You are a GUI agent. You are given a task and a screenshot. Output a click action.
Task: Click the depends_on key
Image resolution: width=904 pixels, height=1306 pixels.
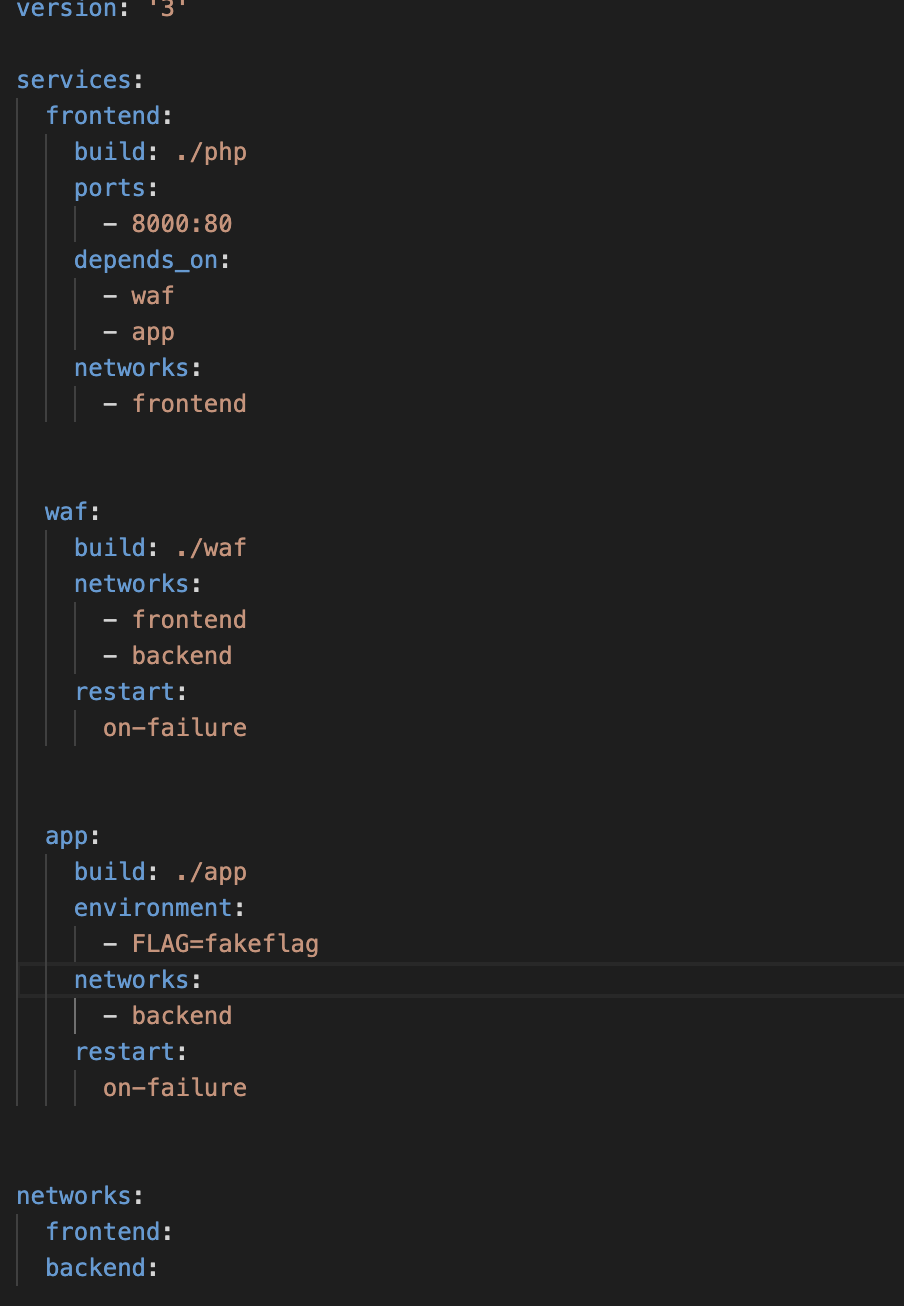pos(146,260)
